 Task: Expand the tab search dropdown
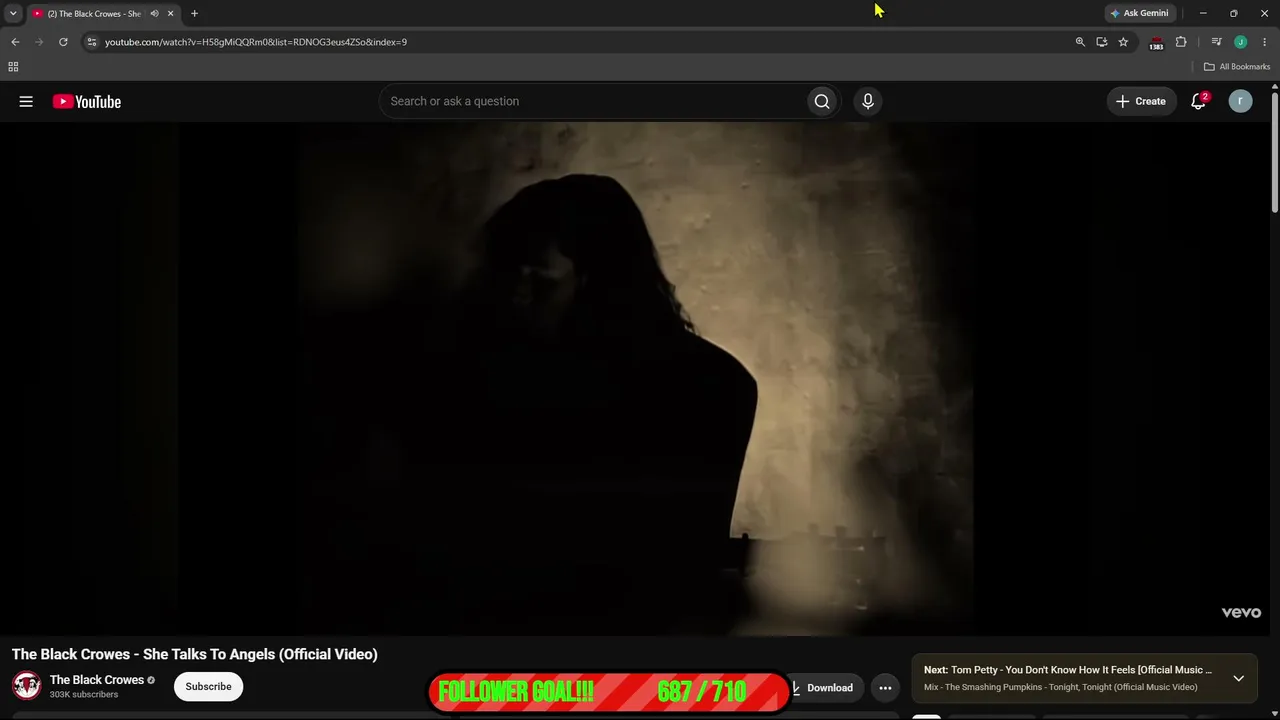[13, 14]
